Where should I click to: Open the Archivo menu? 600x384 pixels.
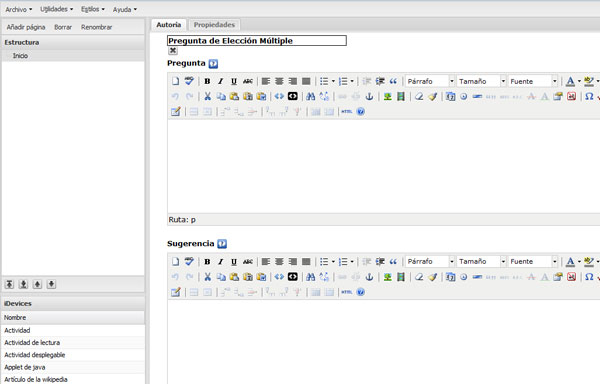coord(18,9)
